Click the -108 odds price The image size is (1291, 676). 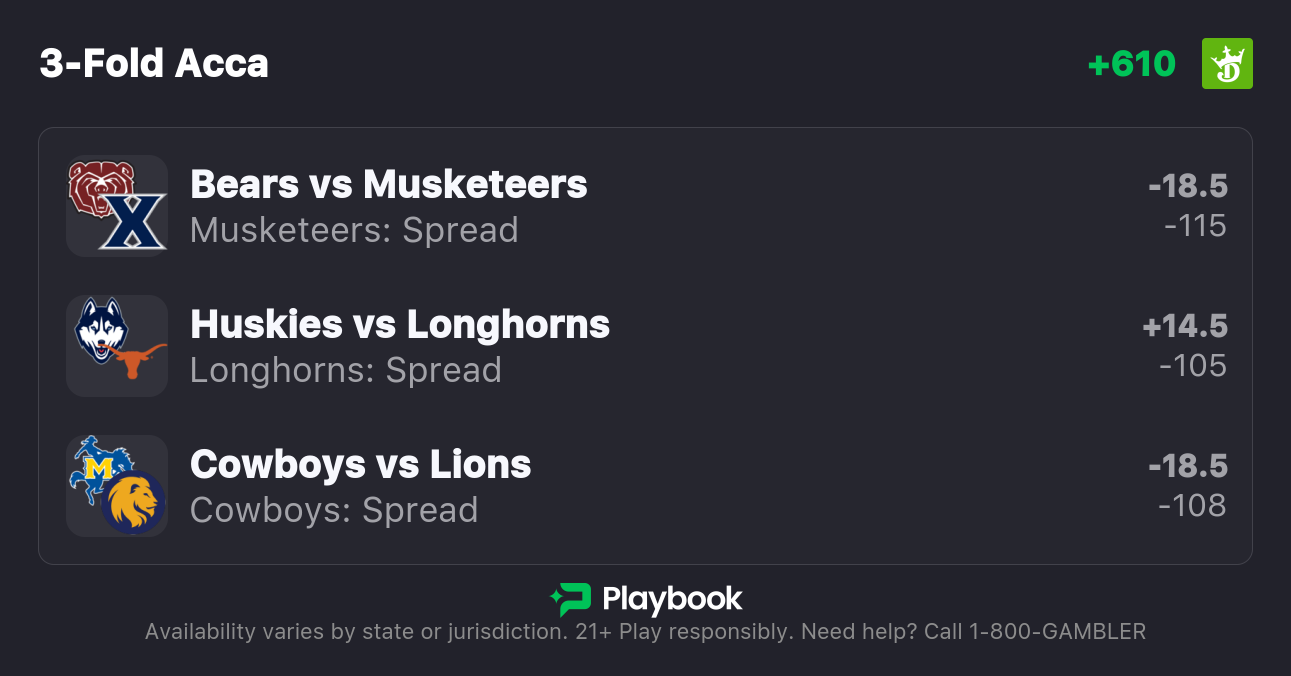coord(1192,506)
